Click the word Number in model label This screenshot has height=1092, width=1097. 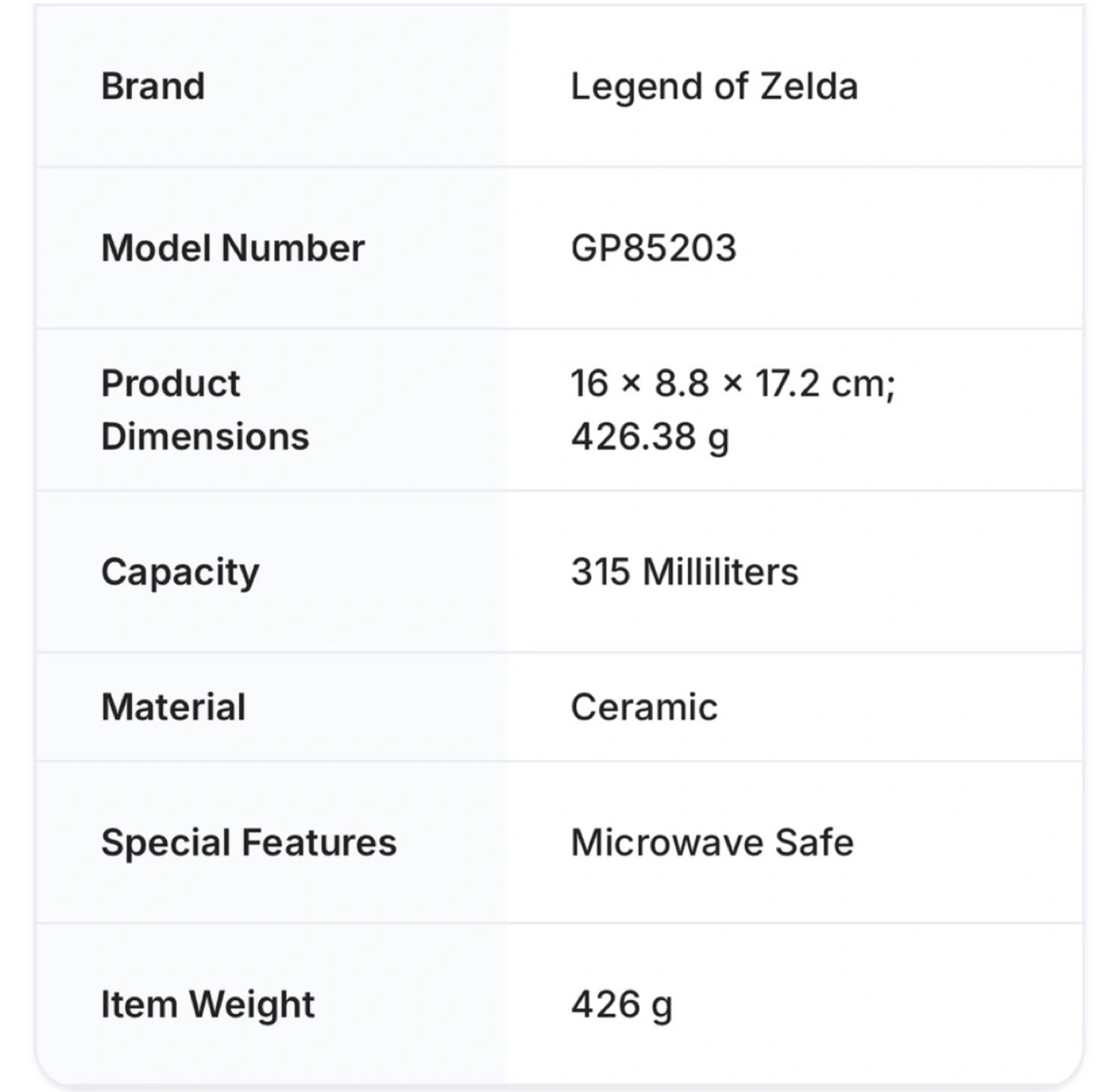point(293,248)
